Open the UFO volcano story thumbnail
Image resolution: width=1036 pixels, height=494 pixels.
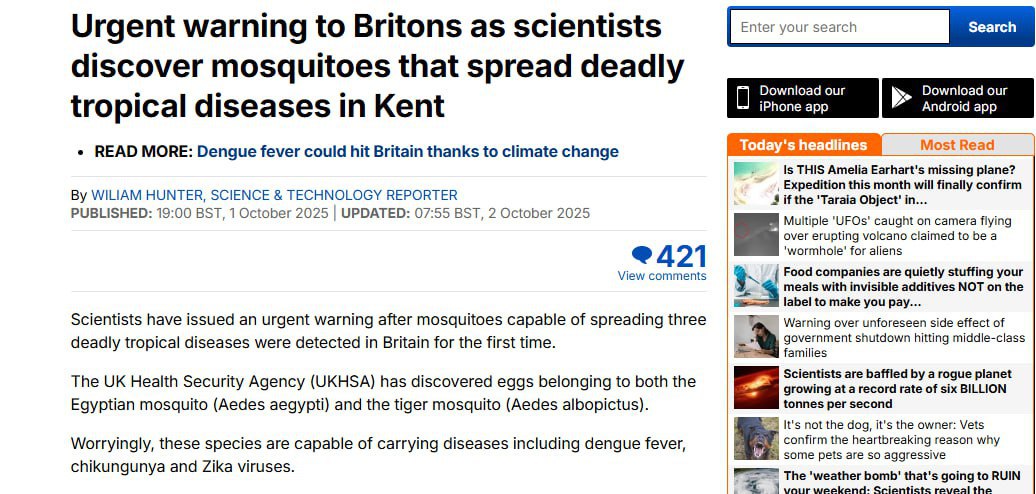[756, 235]
